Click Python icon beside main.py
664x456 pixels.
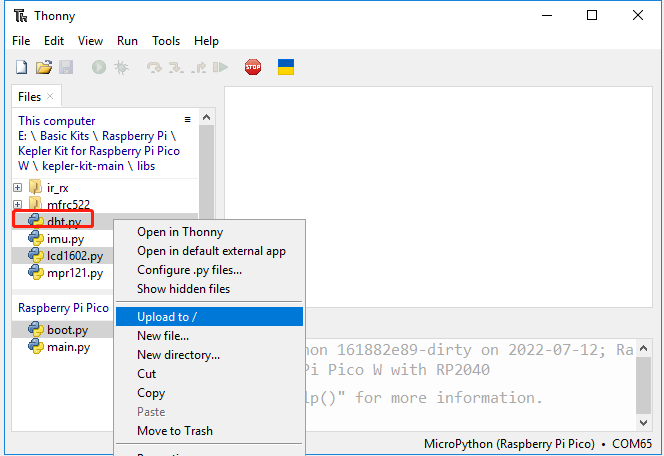36,346
